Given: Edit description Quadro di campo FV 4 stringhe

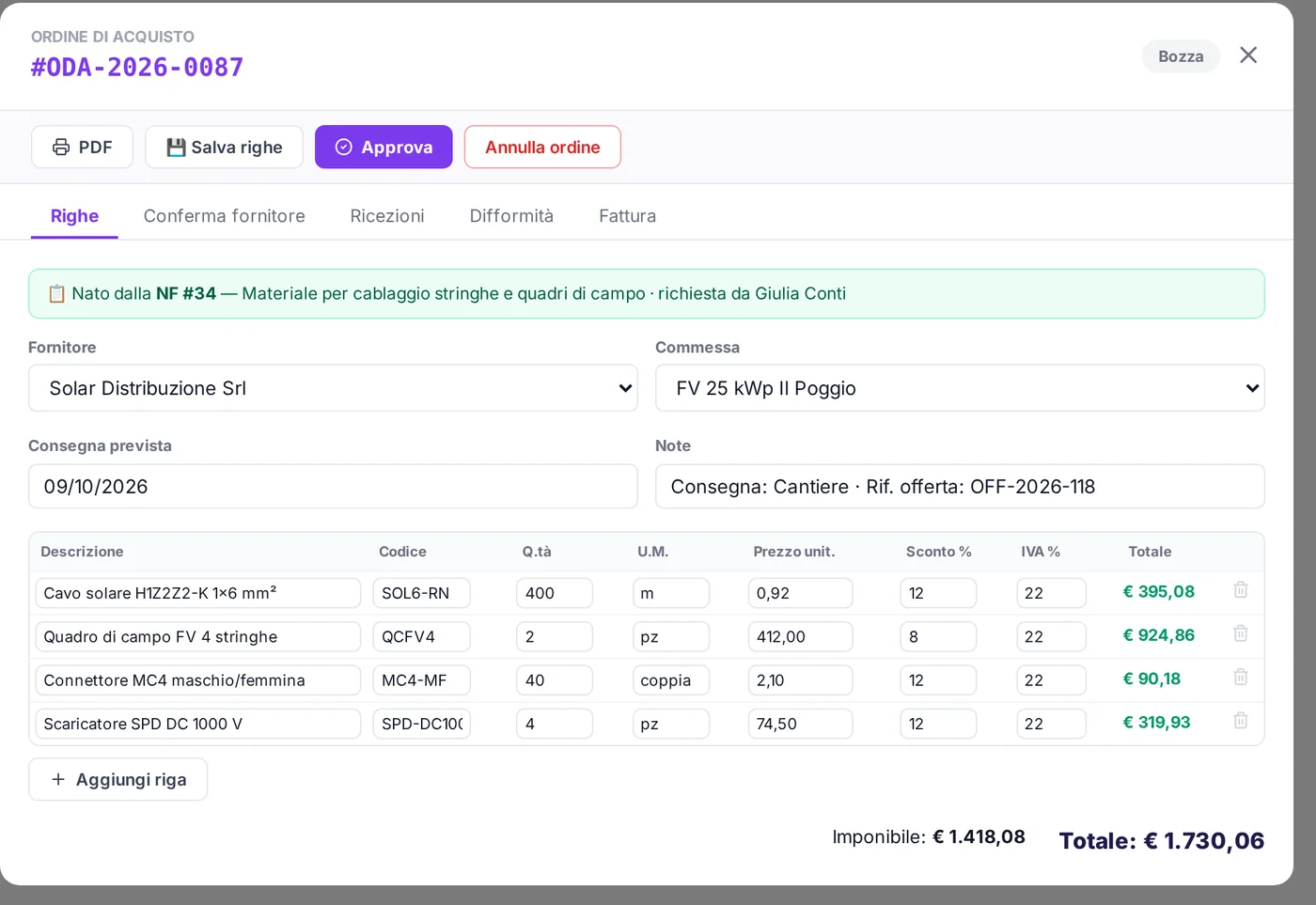Looking at the screenshot, I should [x=198, y=636].
